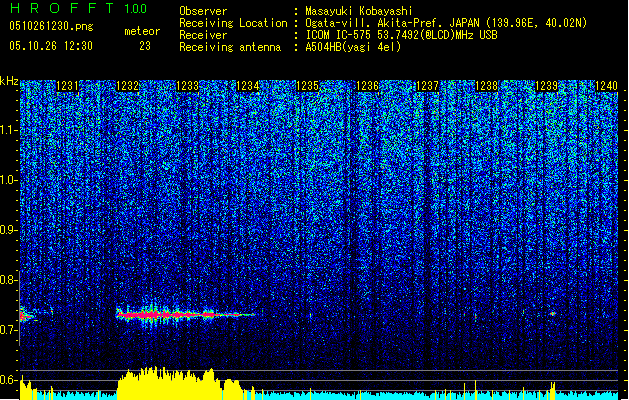Click the 1239 time marker
The height and width of the screenshot is (400, 629).
[547, 86]
